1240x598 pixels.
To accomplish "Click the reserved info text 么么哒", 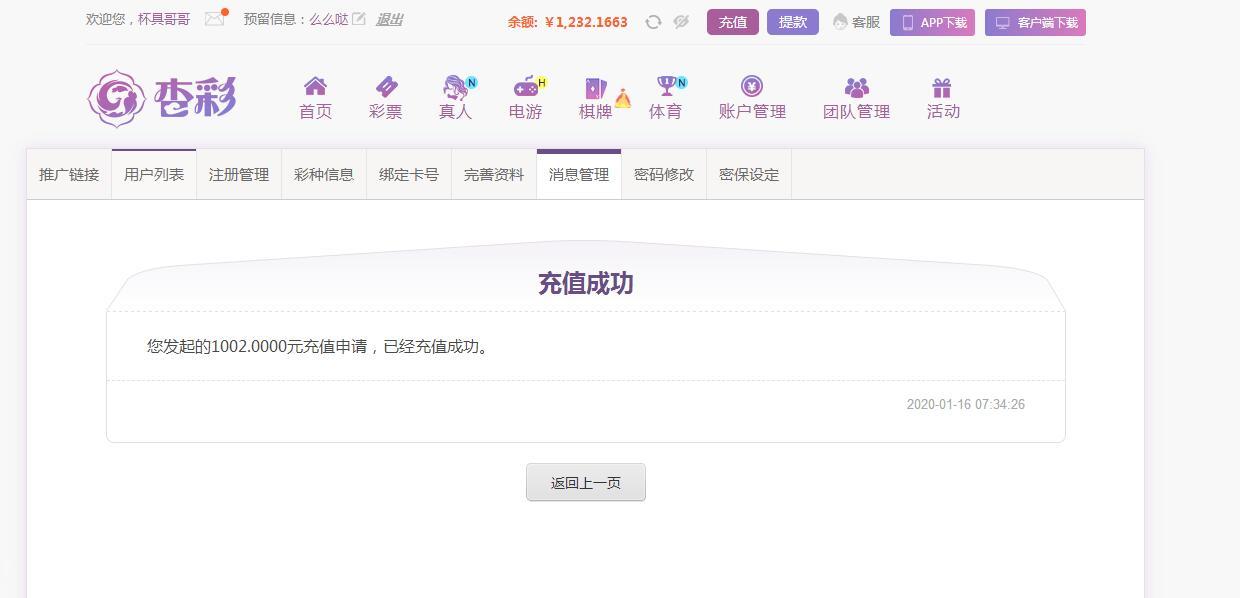I will pyautogui.click(x=329, y=19).
